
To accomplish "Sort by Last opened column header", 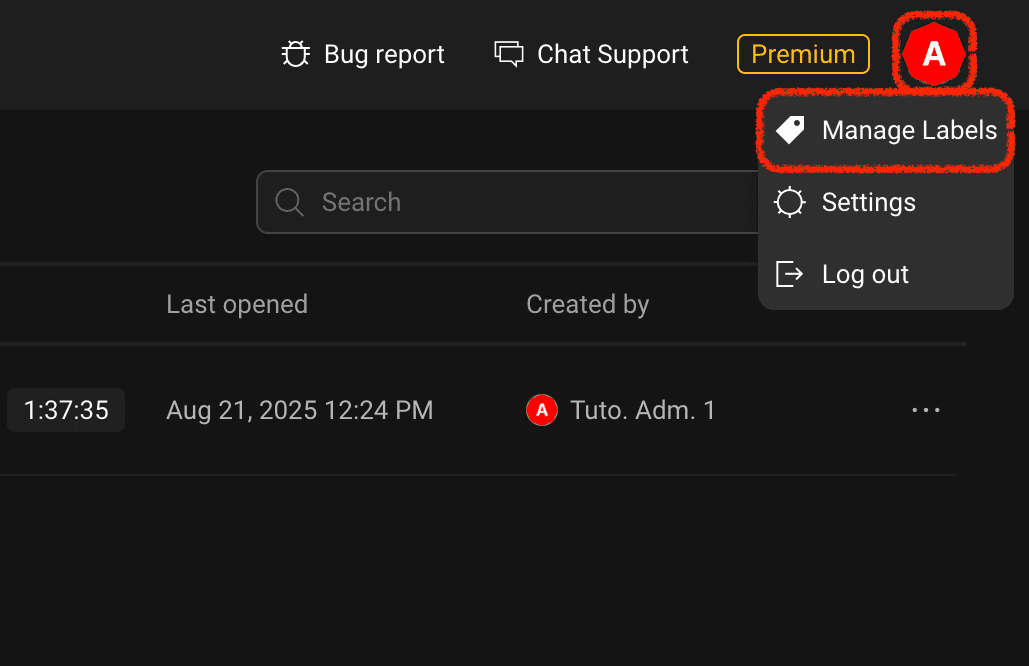I will (x=237, y=304).
